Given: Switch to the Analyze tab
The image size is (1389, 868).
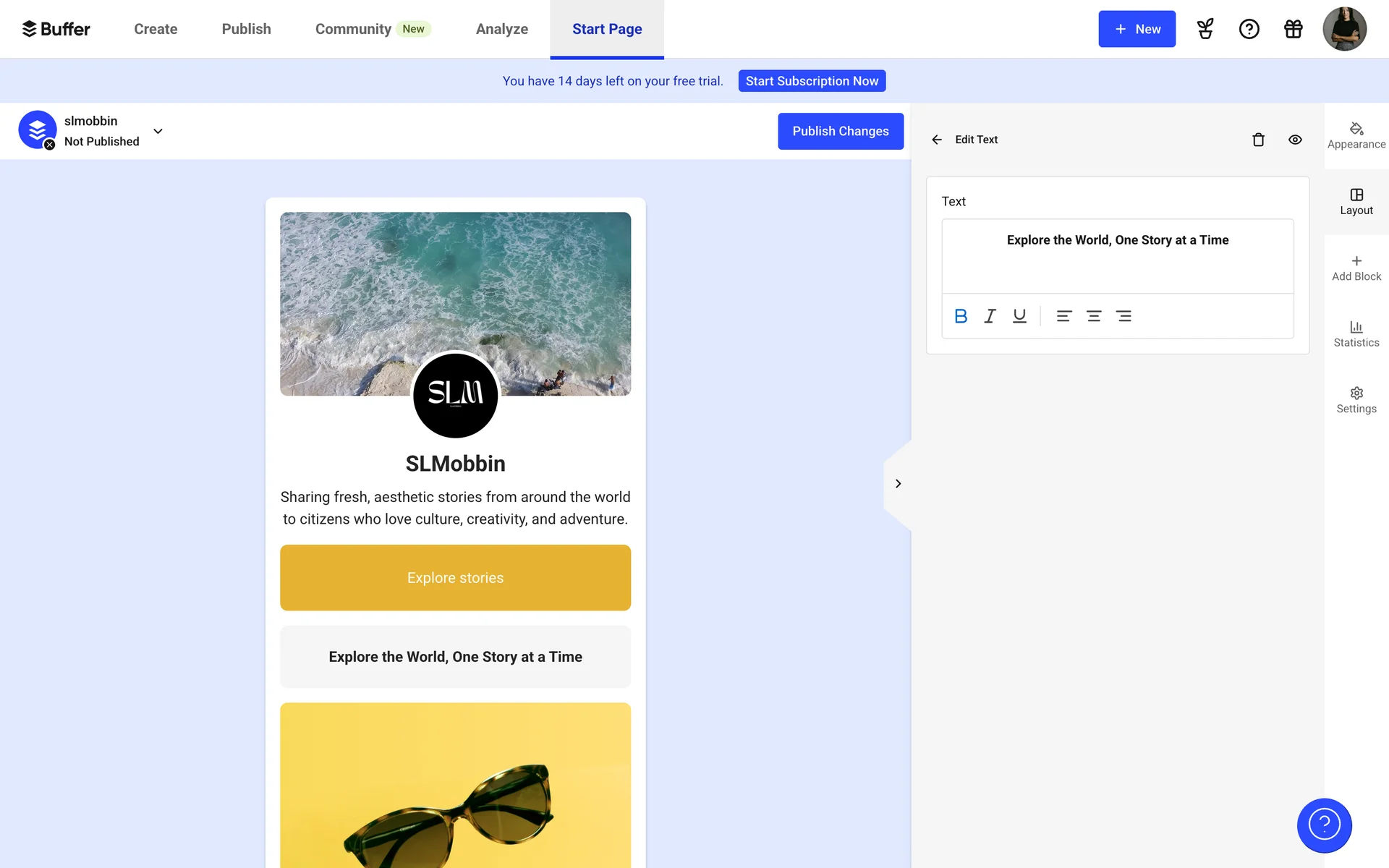Looking at the screenshot, I should [x=501, y=29].
